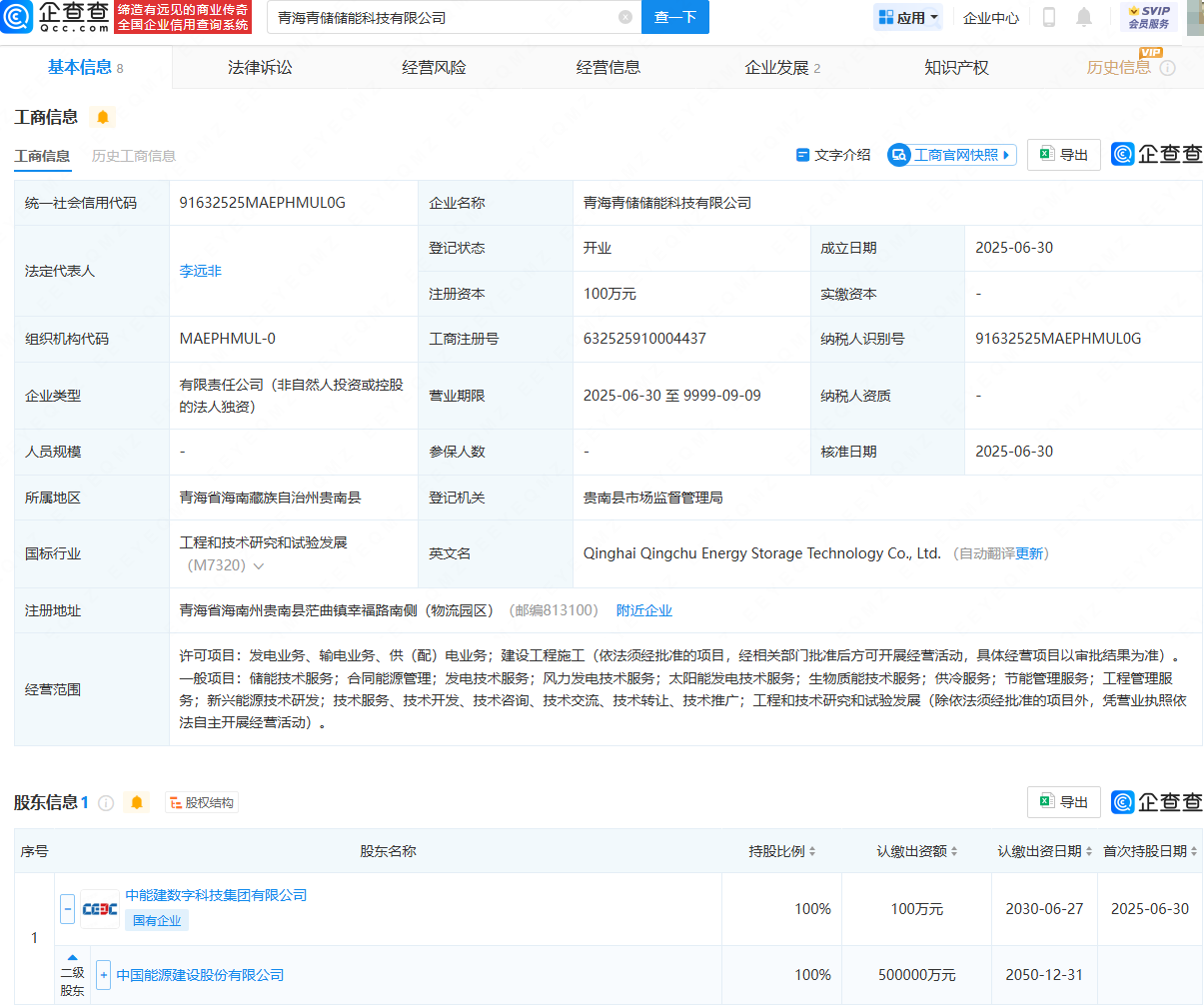The height and width of the screenshot is (1006, 1204).
Task: Click 企查查 watermark logo near 工商信息 导出
Action: [1157, 154]
